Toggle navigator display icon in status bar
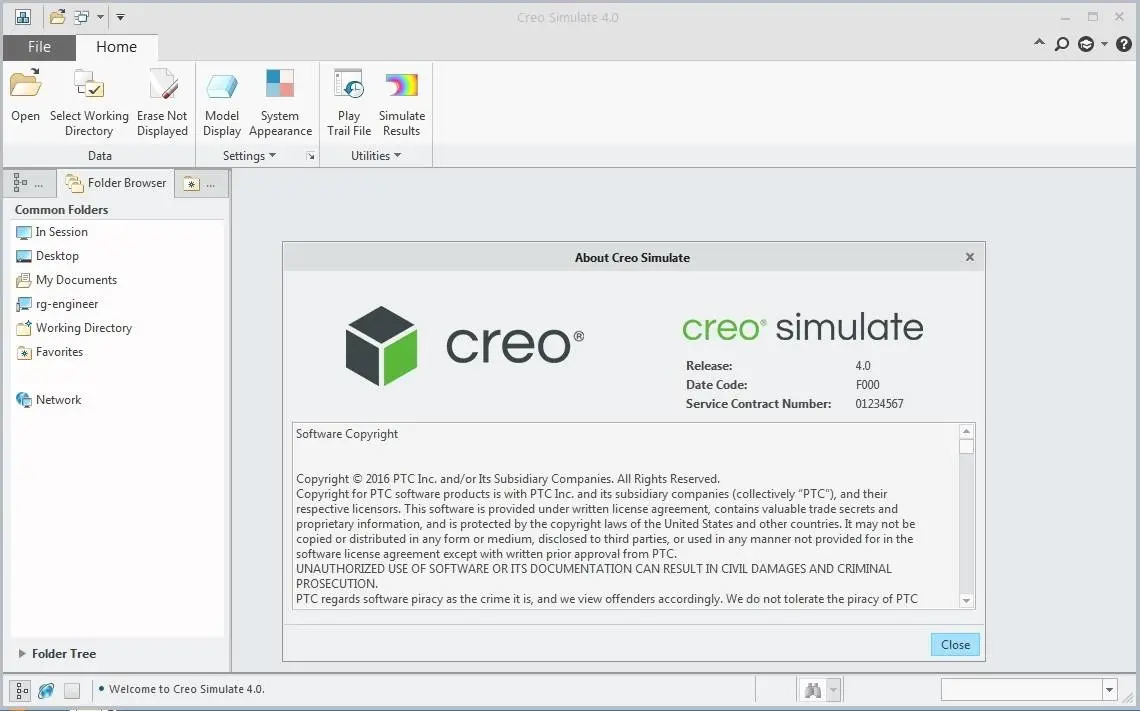The image size is (1140, 711). tap(21, 690)
